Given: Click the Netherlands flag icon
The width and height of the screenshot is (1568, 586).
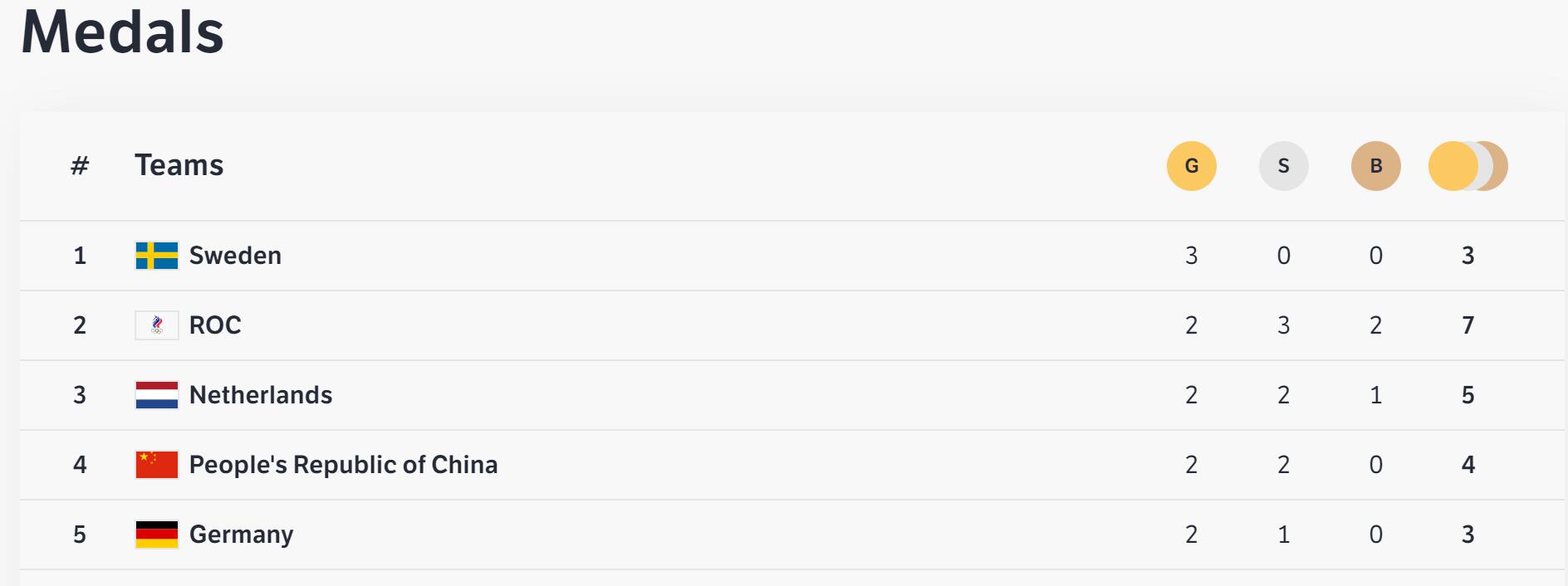Looking at the screenshot, I should click(157, 395).
